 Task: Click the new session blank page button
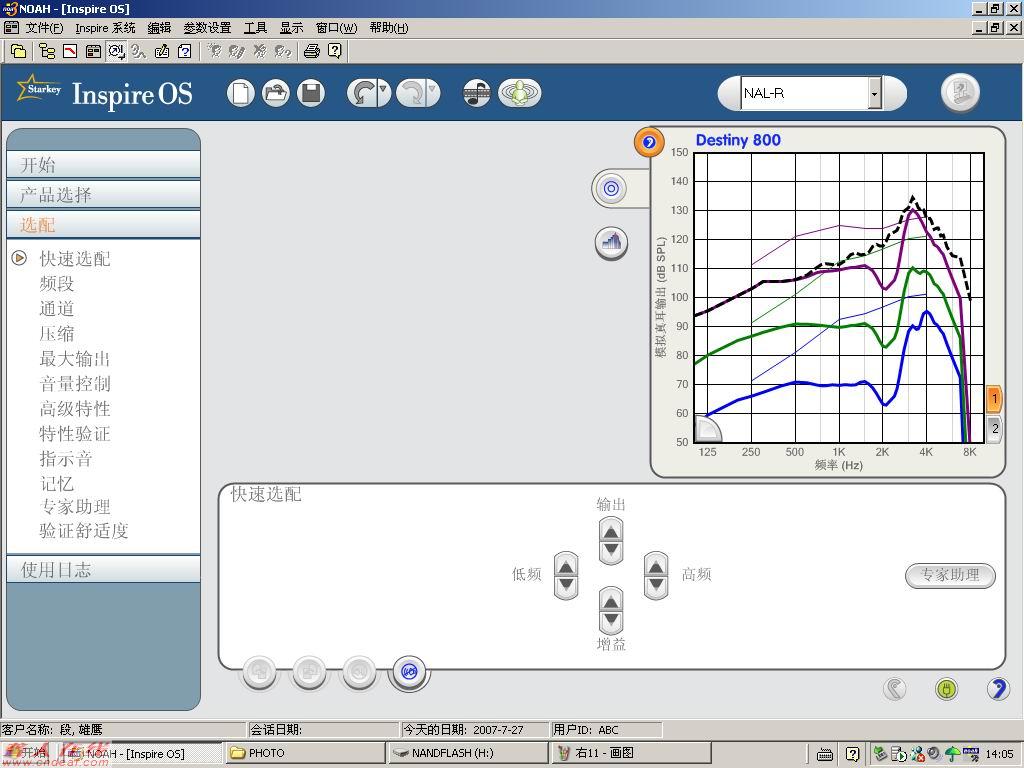(240, 93)
